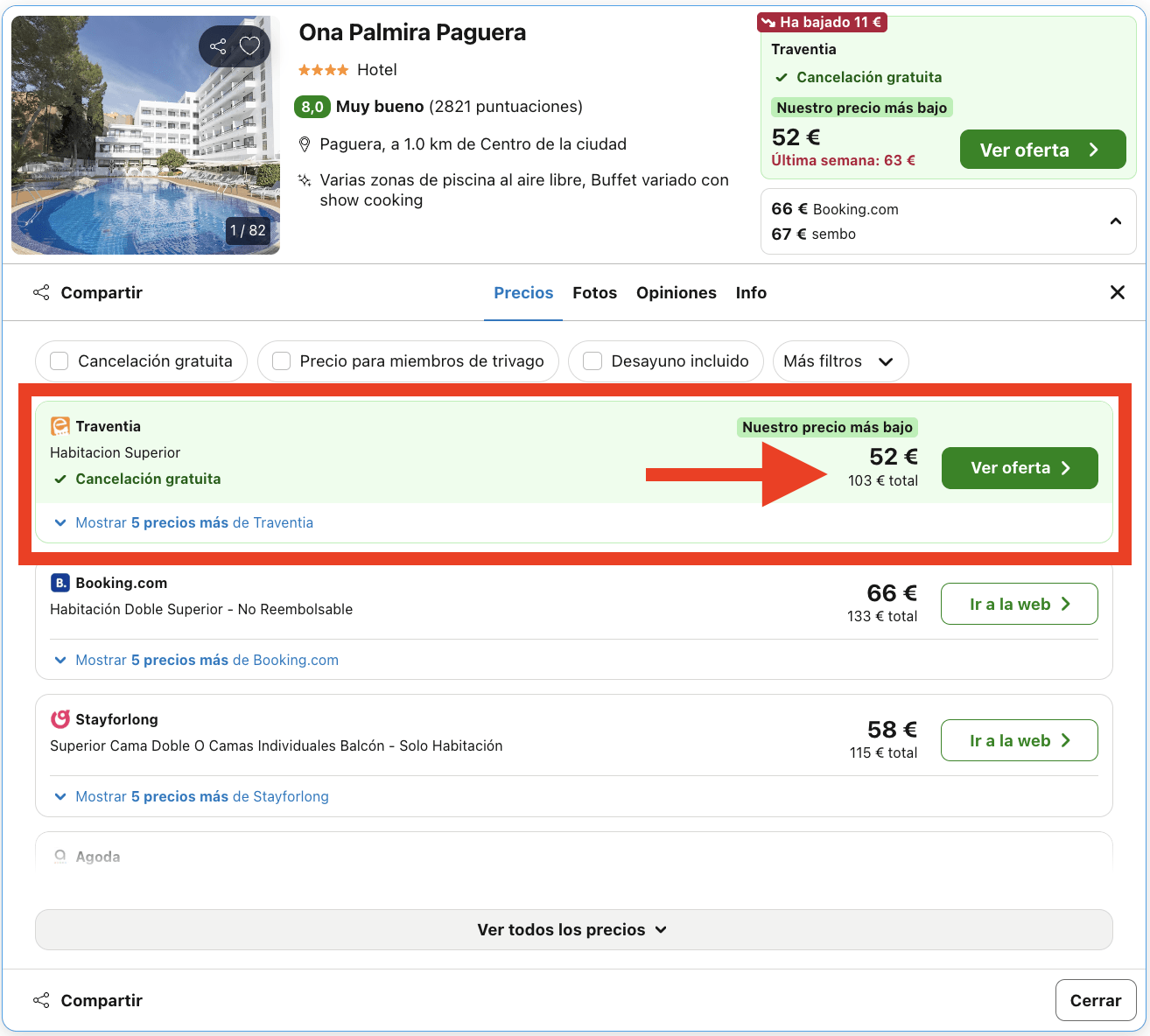Click the 66 € Booking.com price line
The image size is (1150, 1036).
tap(835, 209)
